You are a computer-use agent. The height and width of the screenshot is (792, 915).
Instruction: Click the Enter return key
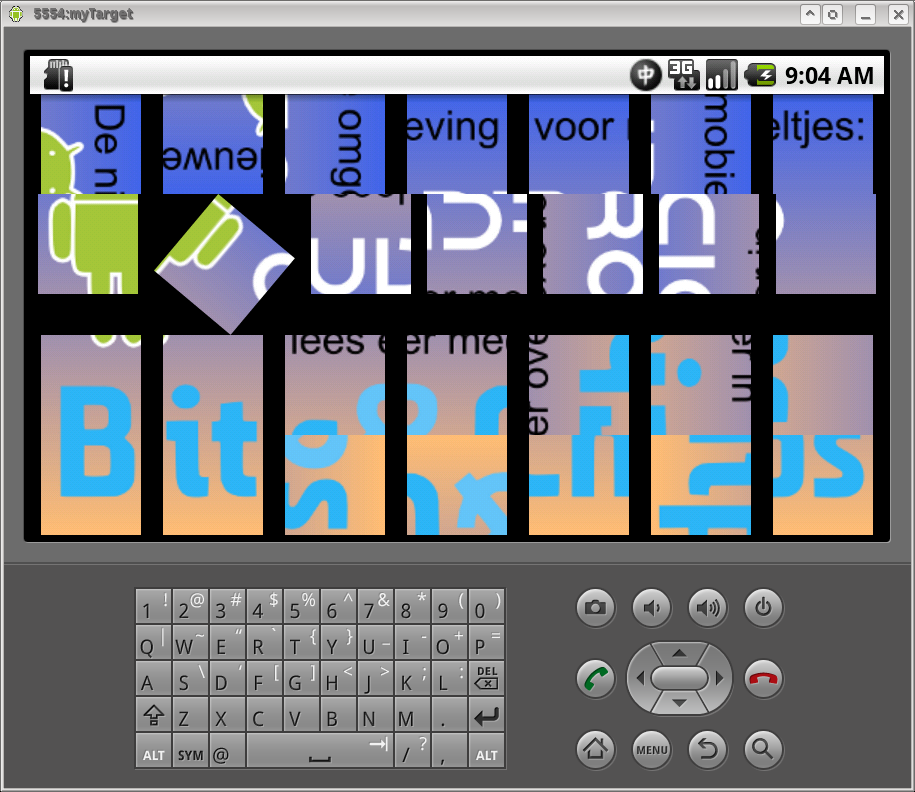point(487,714)
